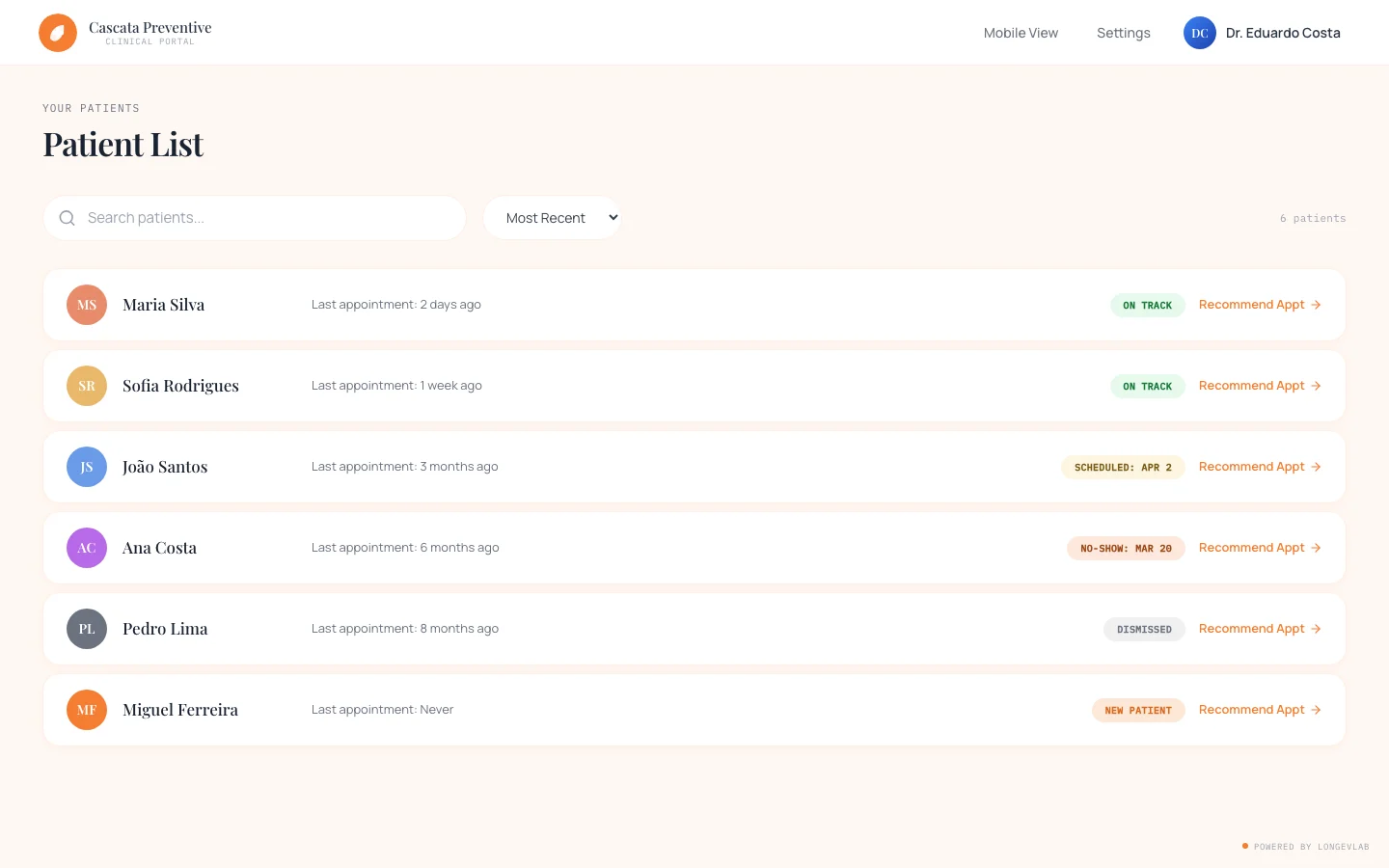
Task: Click Maria Silva's MS avatar
Action: 87,305
